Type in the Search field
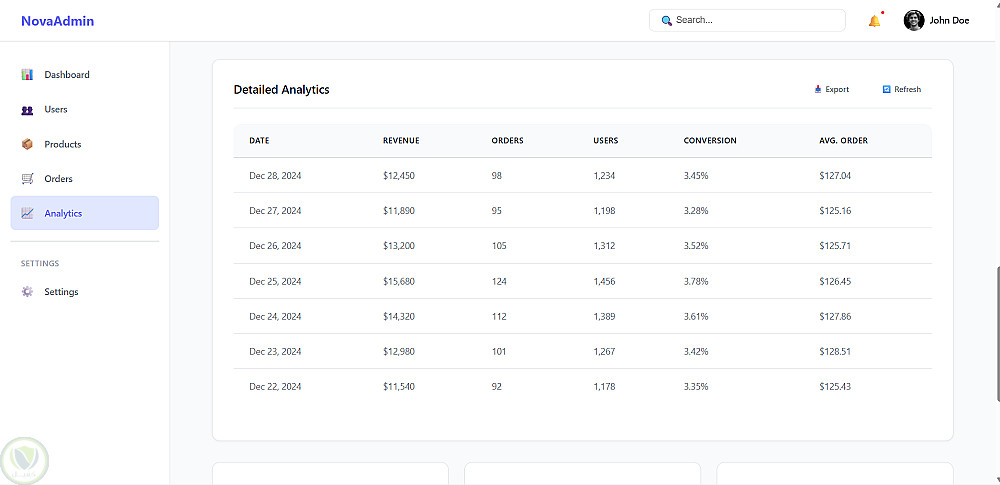Viewport: 1000px width, 485px height. pyautogui.click(x=755, y=20)
